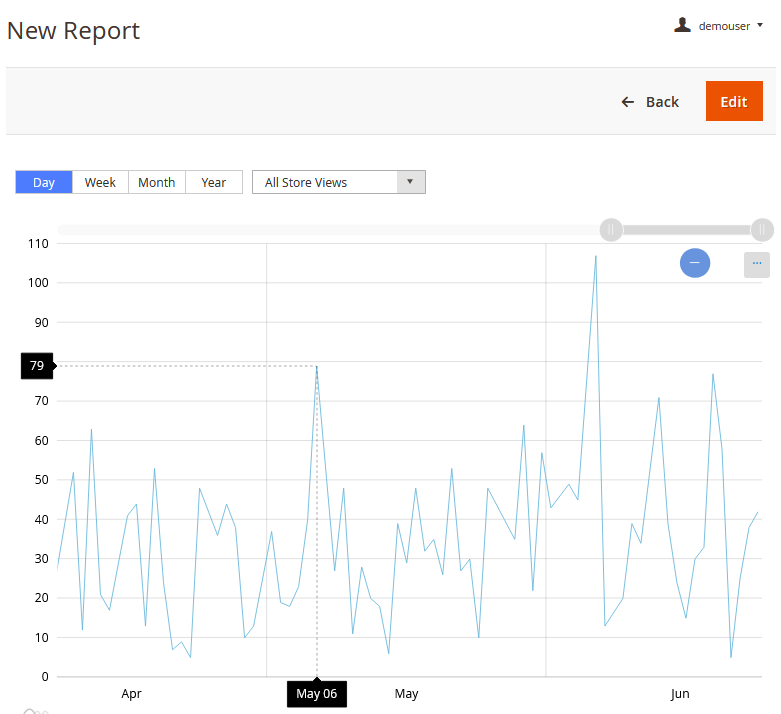Click the Jun label on the date axis
This screenshot has height=714, width=781.
[x=680, y=694]
